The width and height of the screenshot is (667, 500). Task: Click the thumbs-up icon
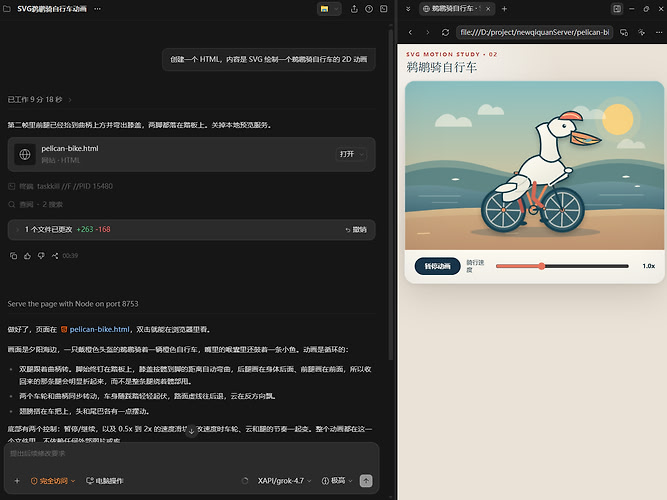[x=27, y=256]
